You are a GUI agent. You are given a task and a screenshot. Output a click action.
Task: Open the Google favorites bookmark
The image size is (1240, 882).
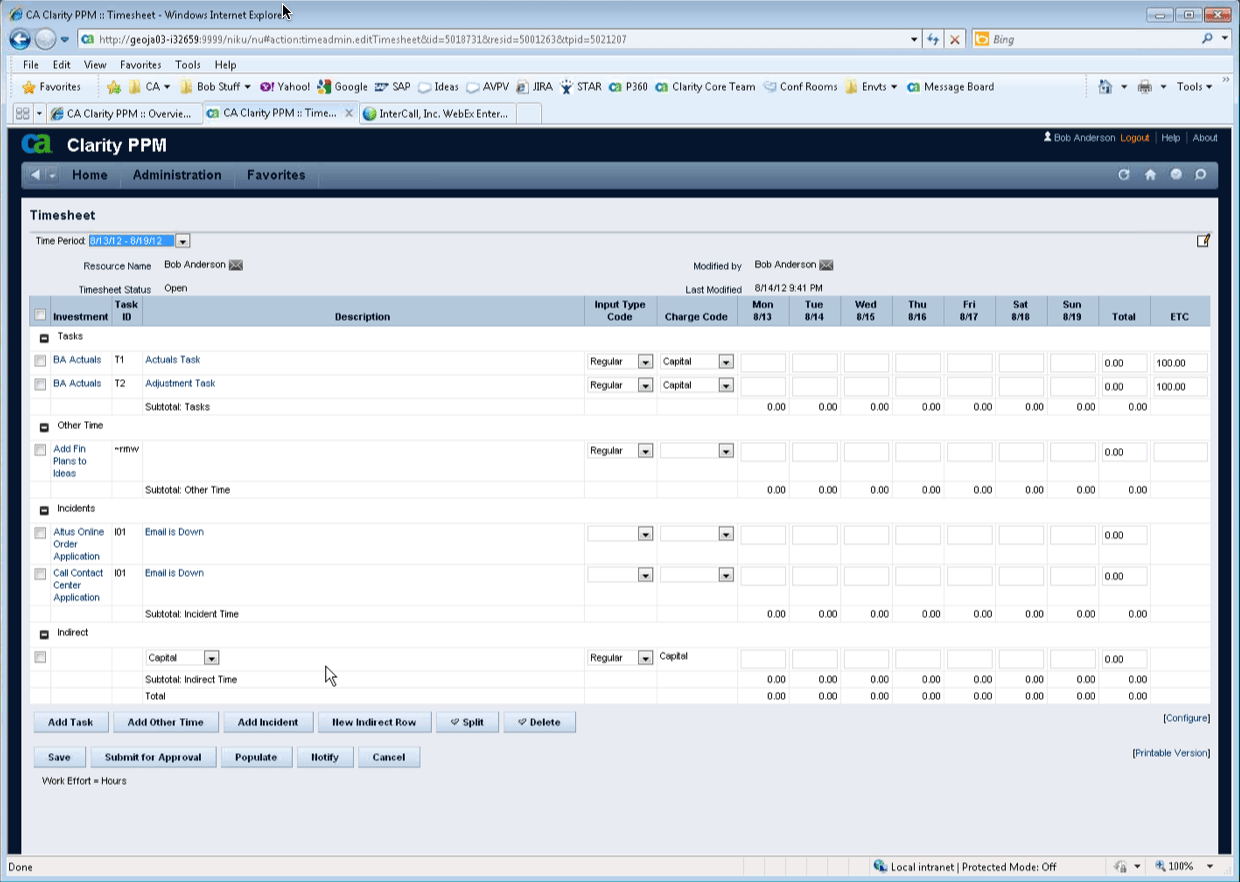(342, 87)
